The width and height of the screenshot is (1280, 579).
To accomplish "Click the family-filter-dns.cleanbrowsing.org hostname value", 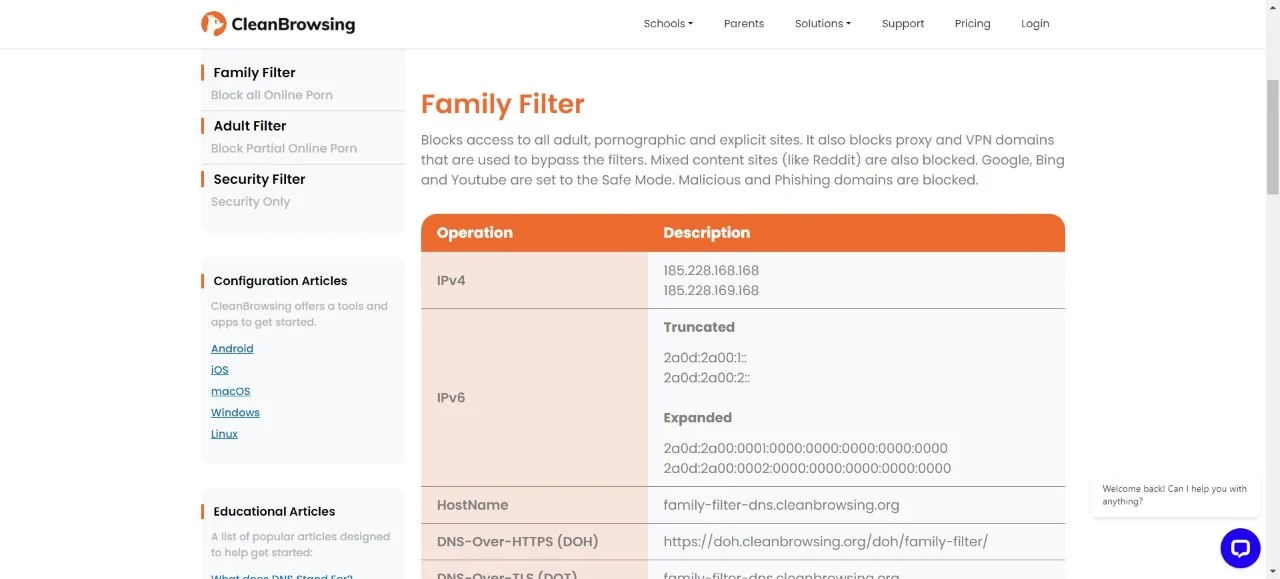I will click(x=781, y=505).
